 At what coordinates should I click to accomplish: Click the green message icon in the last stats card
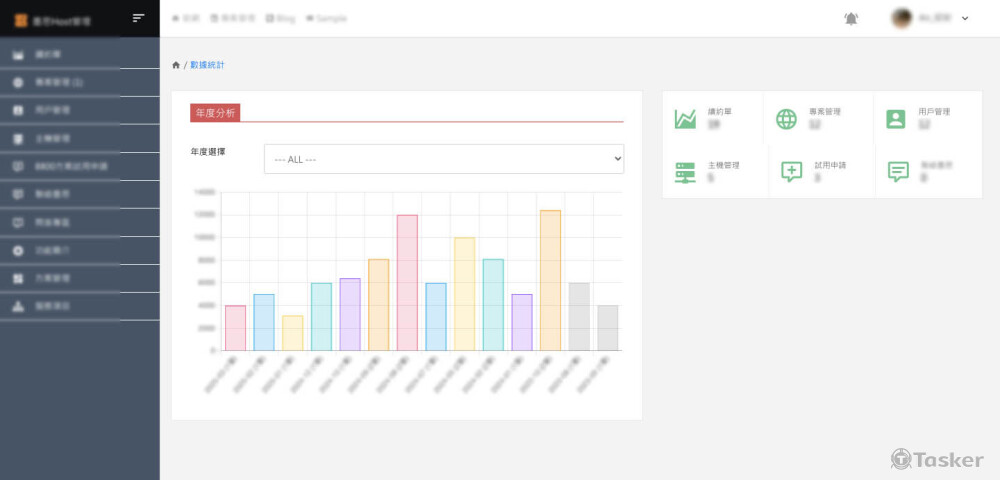click(x=898, y=172)
